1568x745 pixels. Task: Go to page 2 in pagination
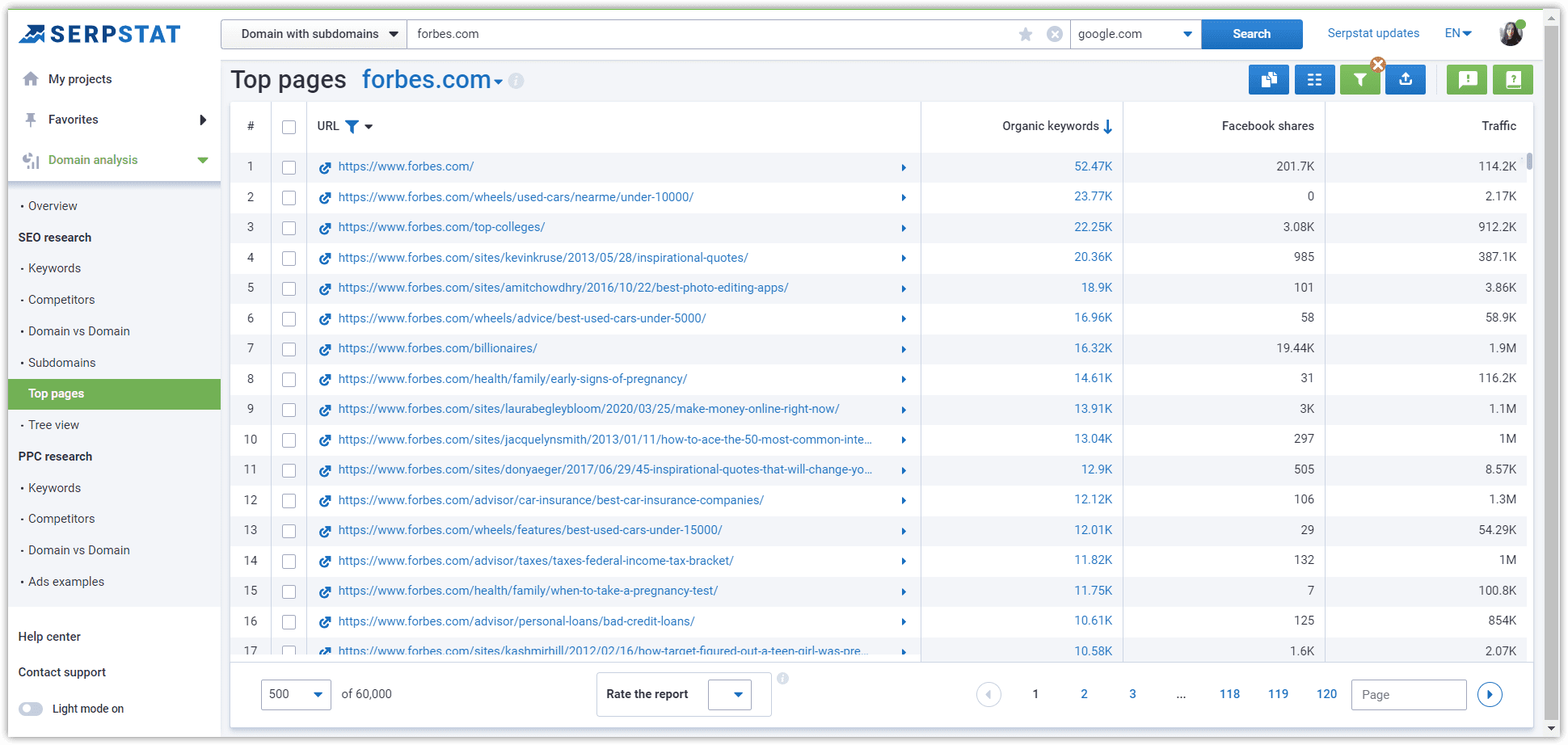pos(1084,694)
